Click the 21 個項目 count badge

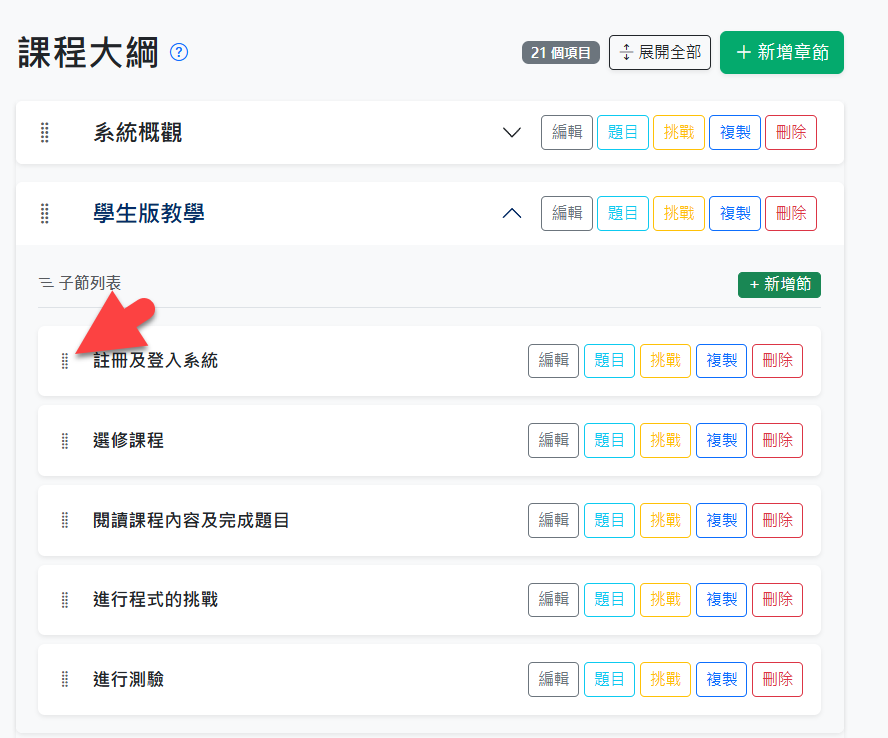point(560,53)
